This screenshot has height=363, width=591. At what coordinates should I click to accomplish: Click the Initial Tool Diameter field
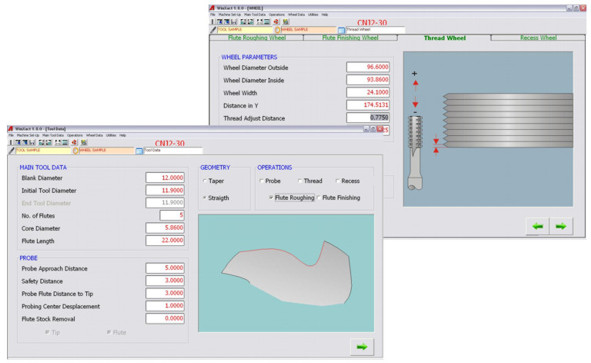pos(165,190)
